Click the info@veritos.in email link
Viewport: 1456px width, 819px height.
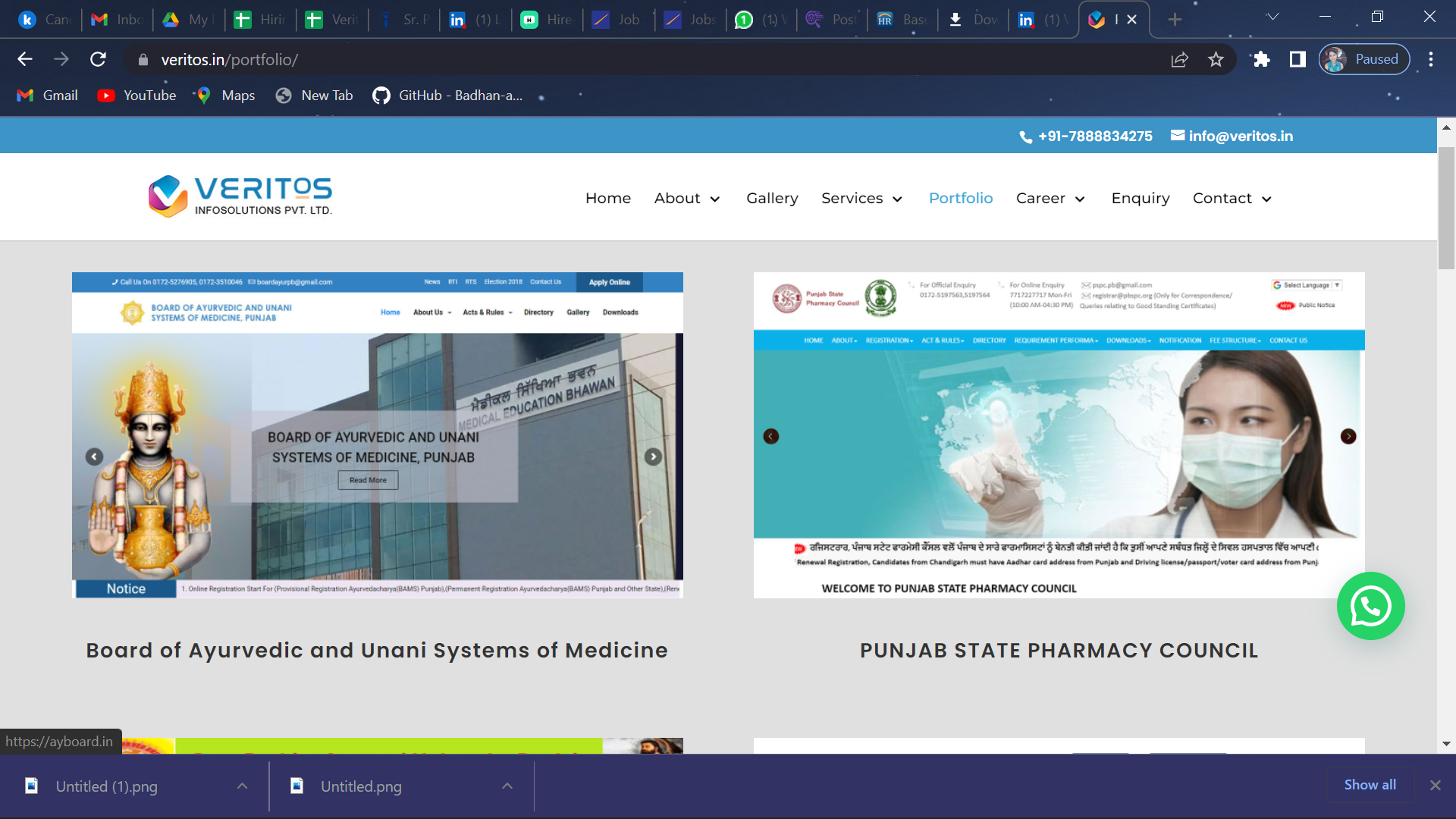1232,136
